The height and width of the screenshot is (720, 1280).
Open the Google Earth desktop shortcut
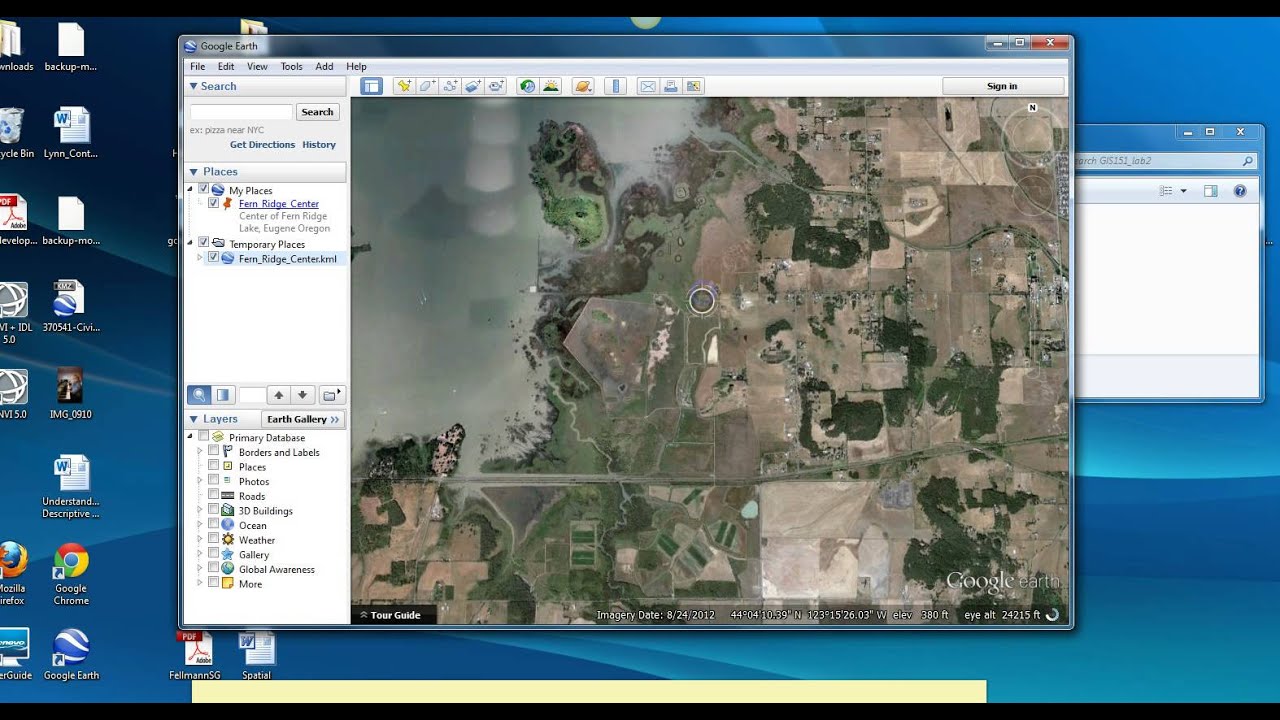click(71, 655)
